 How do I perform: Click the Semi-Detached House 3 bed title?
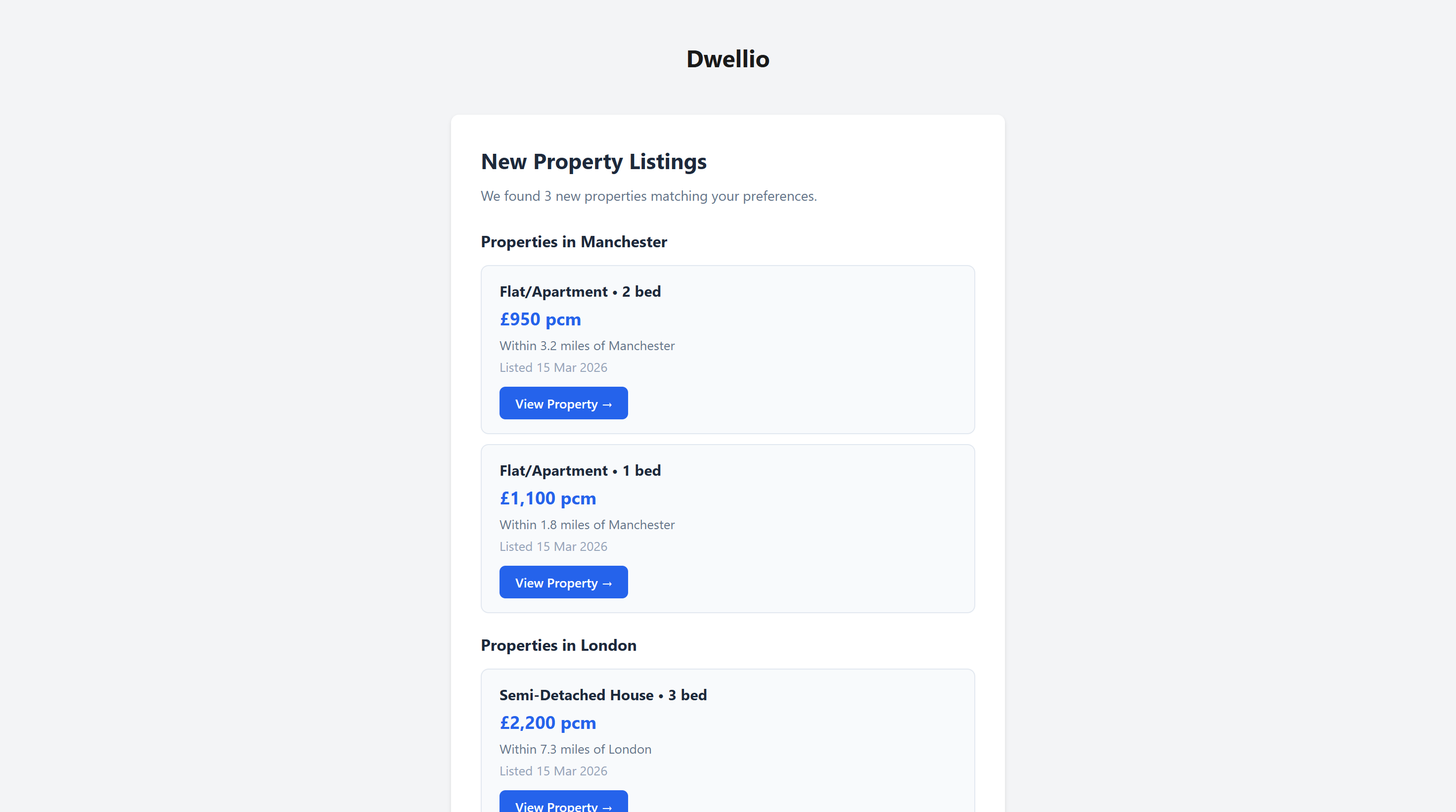(602, 694)
